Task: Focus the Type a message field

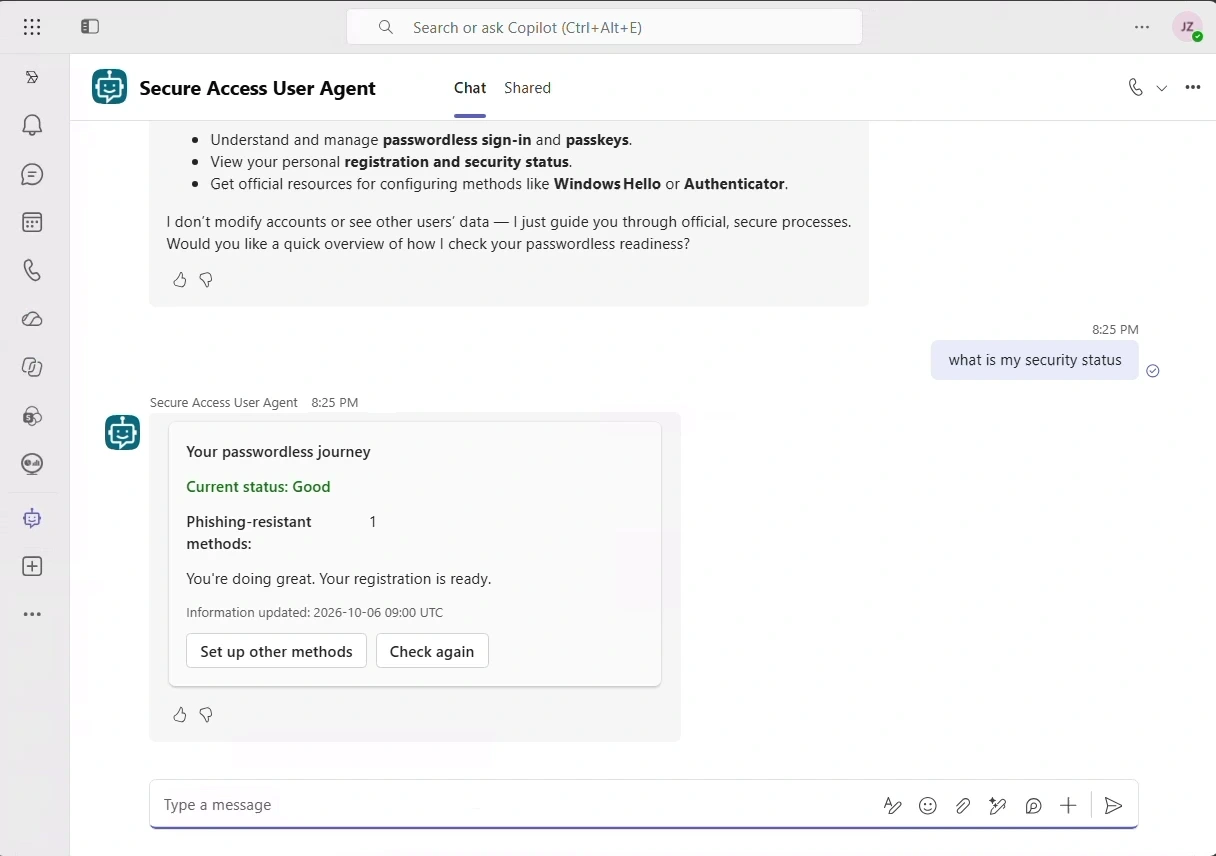Action: tap(515, 805)
